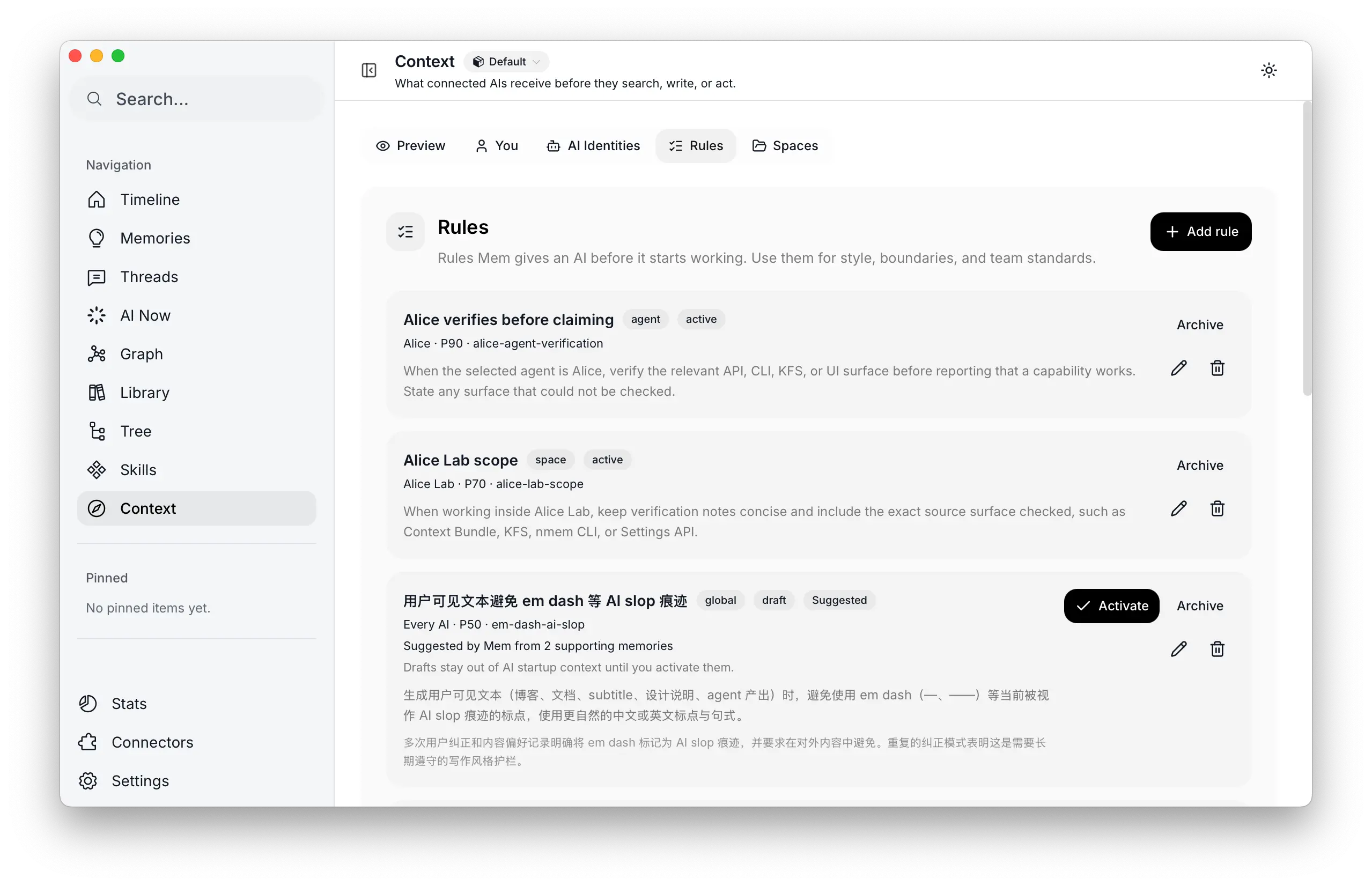Open the Memories page
Viewport: 1372px width, 886px height.
coord(197,238)
